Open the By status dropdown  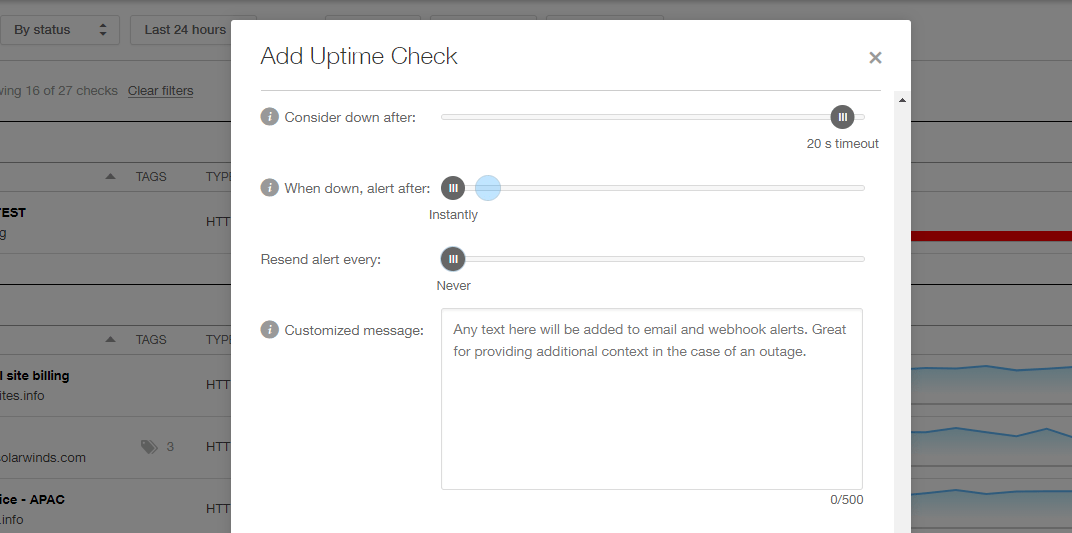[x=59, y=30]
